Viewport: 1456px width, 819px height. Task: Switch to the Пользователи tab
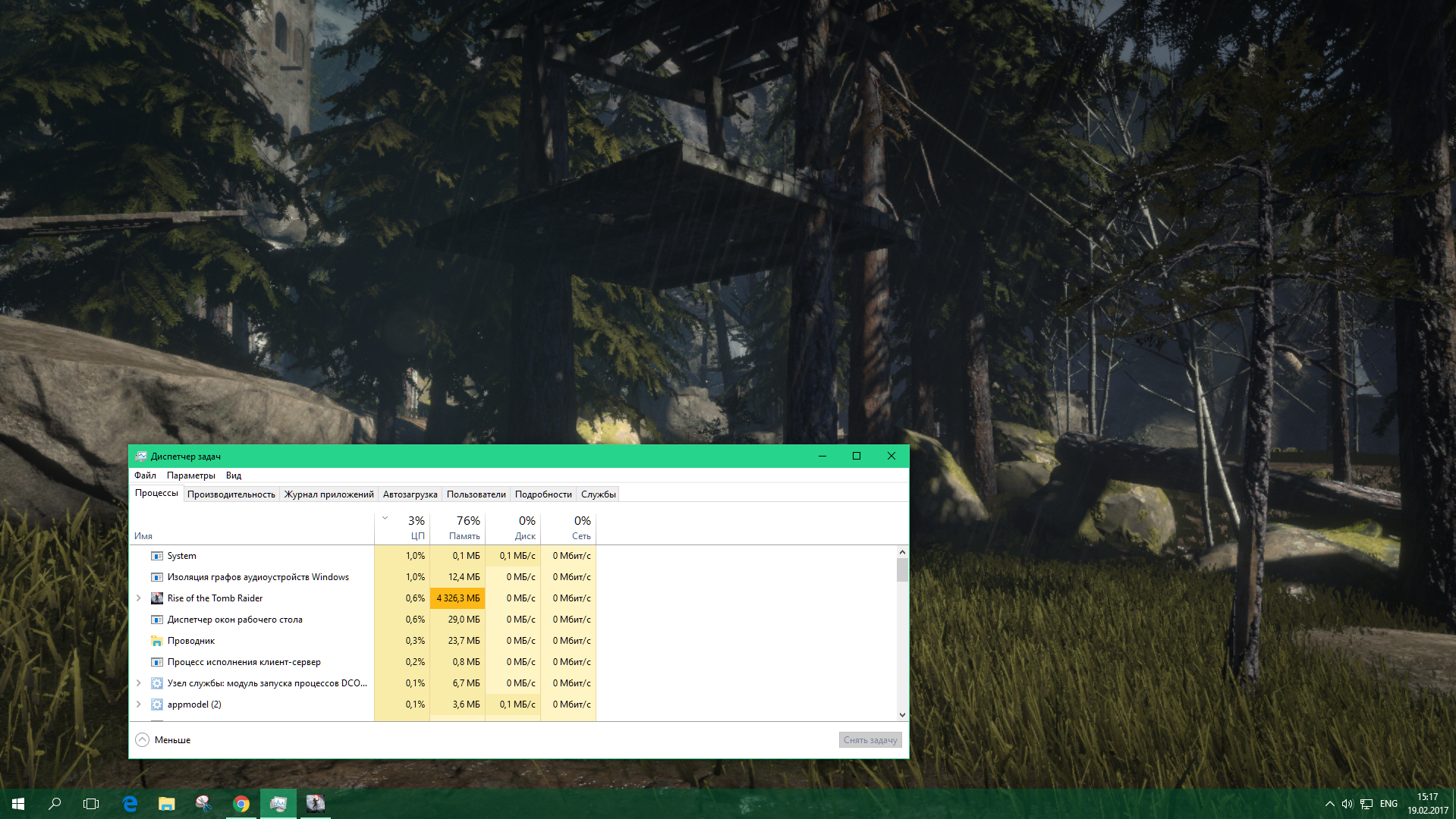476,494
